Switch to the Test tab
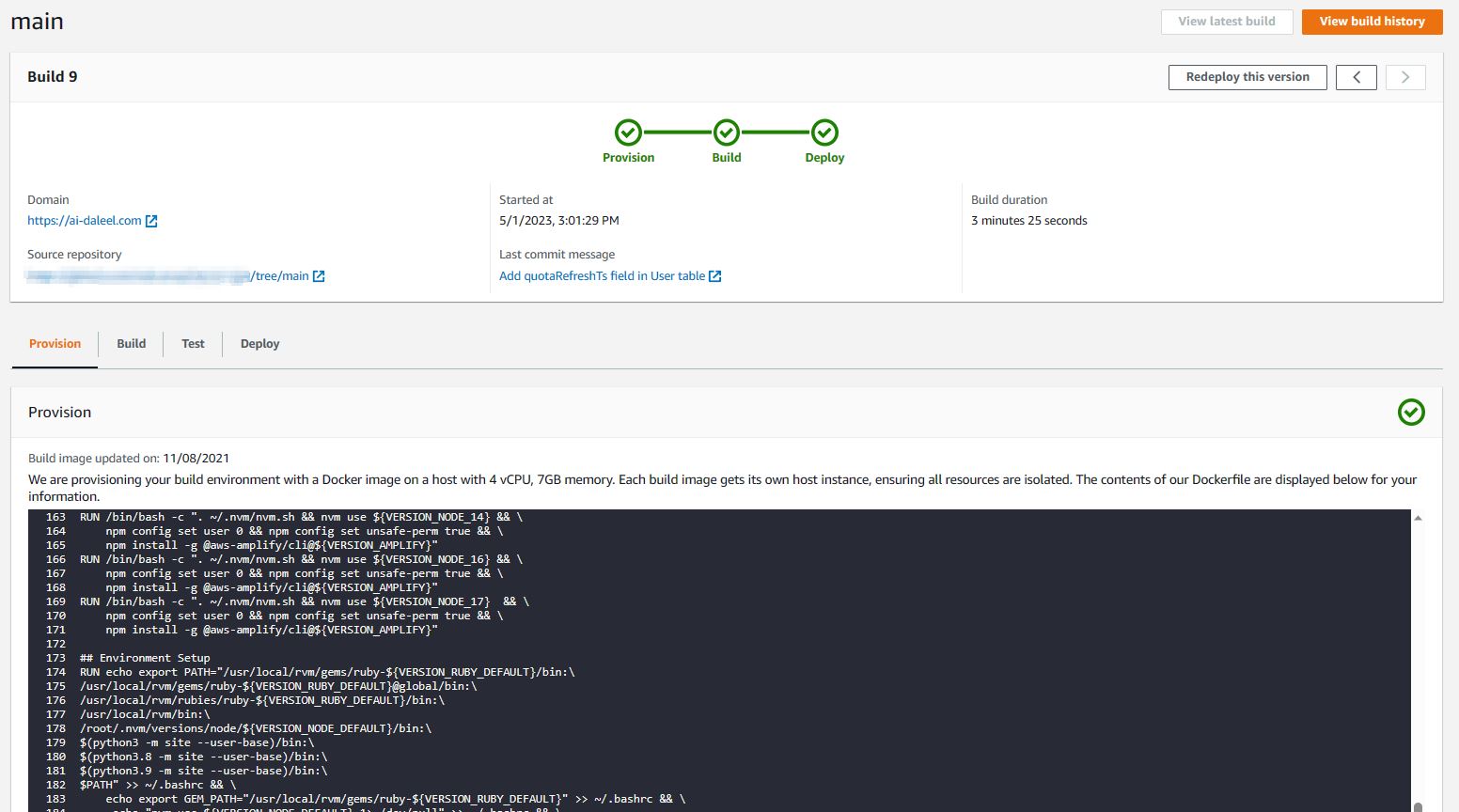1459x812 pixels. (x=193, y=344)
